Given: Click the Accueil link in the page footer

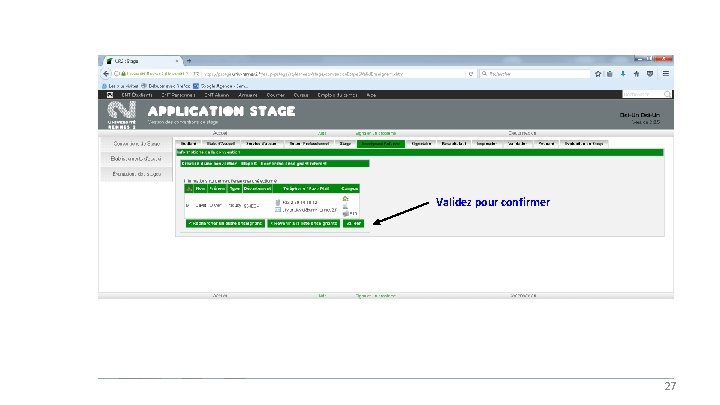Looking at the screenshot, I should (220, 296).
